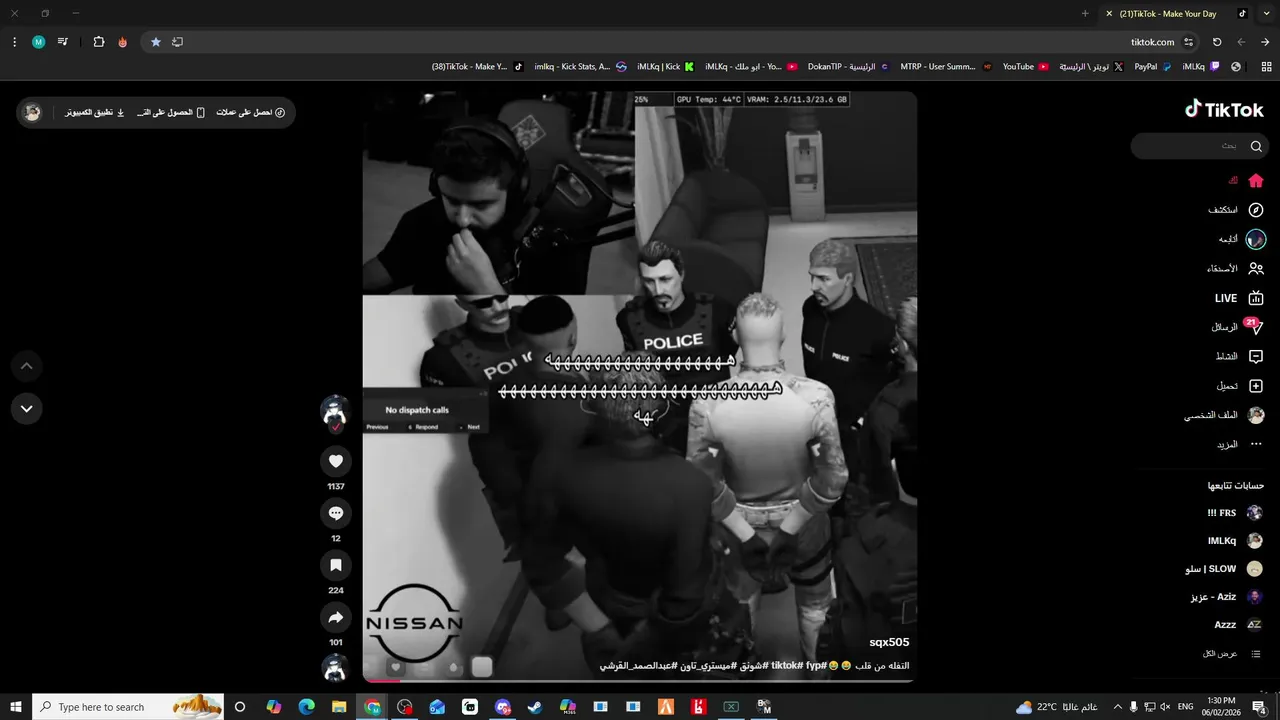Go to previous video with up chevron
Viewport: 1280px width, 720px height.
tap(27, 366)
